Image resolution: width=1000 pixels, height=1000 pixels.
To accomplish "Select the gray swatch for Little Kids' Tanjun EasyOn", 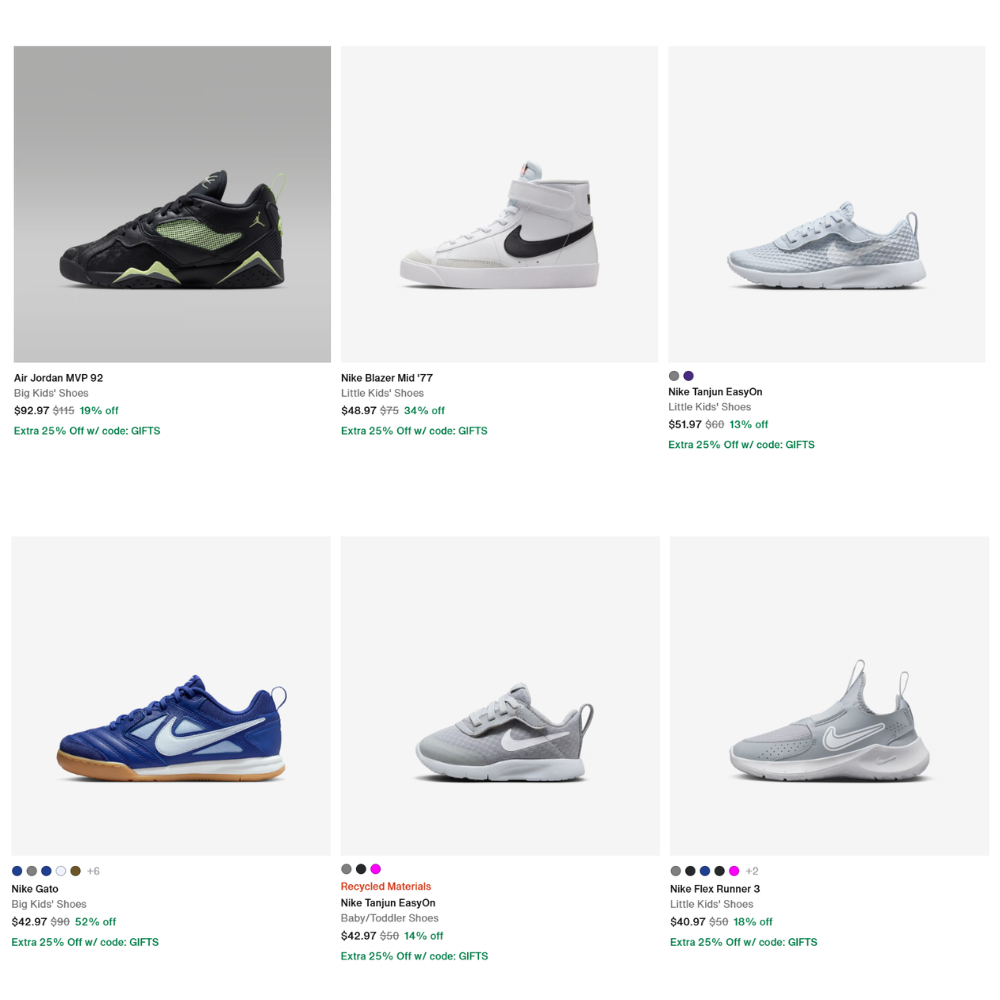I will pyautogui.click(x=674, y=376).
